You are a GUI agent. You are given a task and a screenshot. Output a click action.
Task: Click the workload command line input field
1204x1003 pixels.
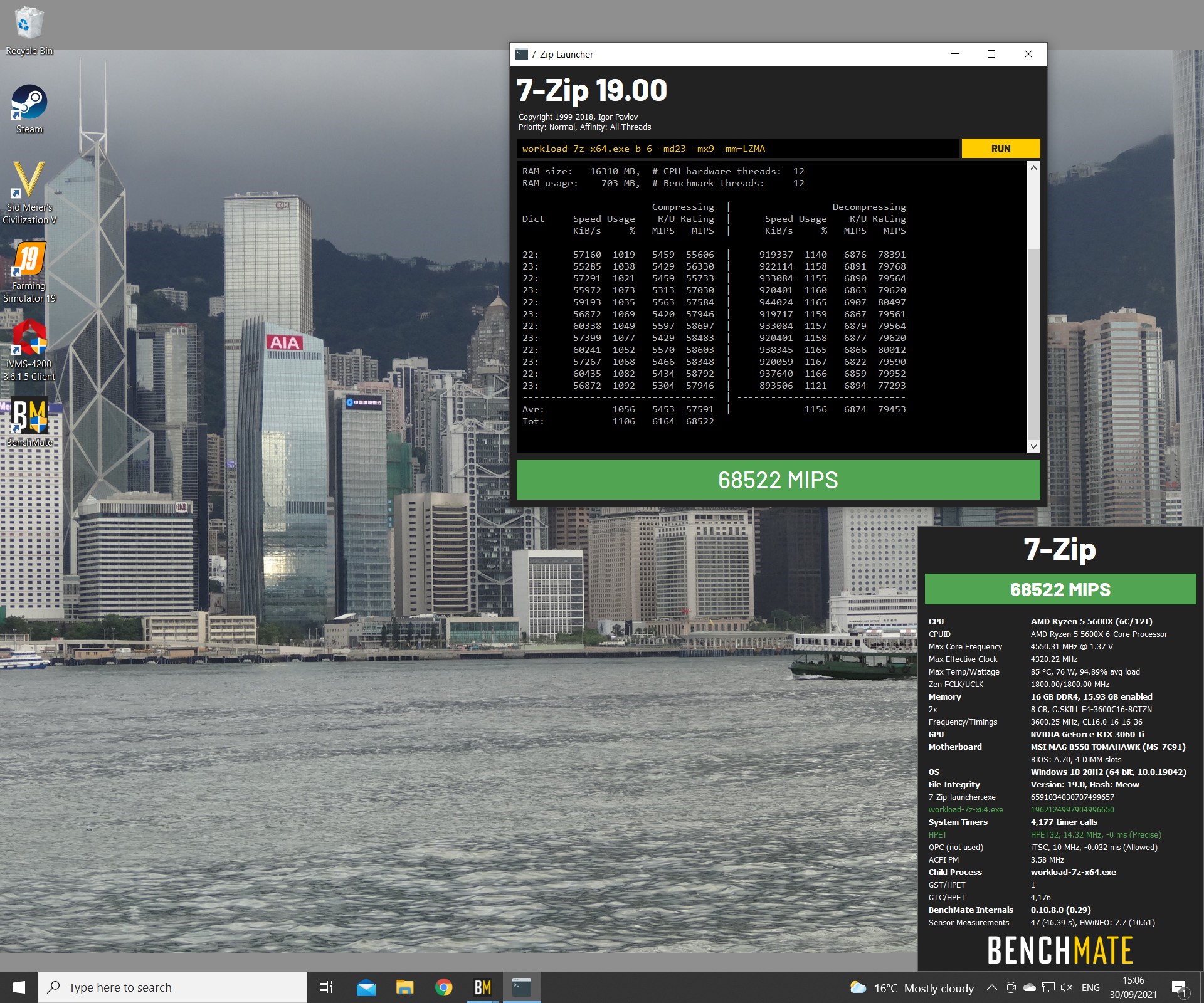[x=737, y=149]
